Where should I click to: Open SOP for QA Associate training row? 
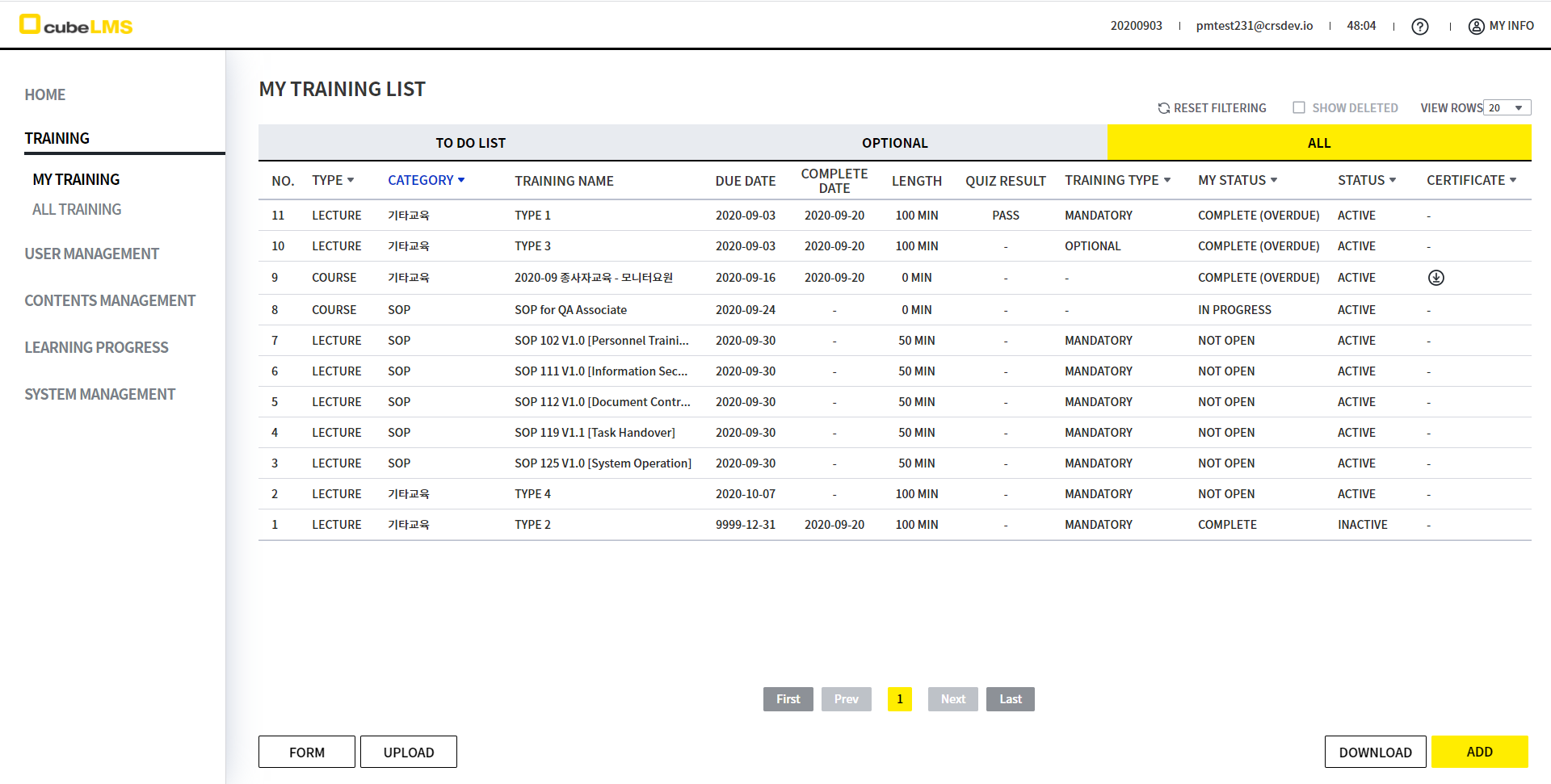tap(570, 310)
